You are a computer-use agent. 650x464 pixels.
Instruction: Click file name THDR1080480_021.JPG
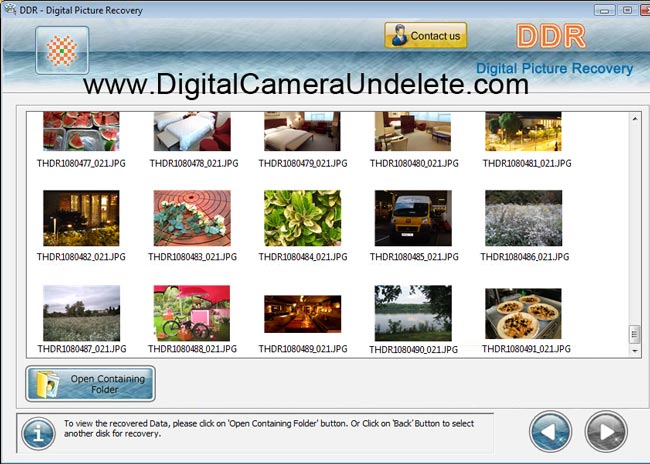(x=414, y=163)
